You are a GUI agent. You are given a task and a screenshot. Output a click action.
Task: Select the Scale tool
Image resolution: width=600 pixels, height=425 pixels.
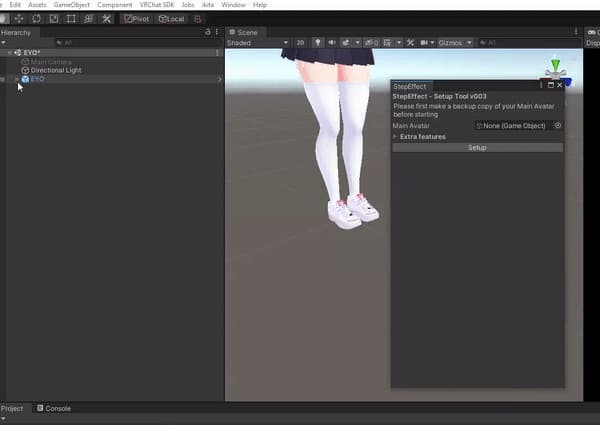pyautogui.click(x=53, y=19)
